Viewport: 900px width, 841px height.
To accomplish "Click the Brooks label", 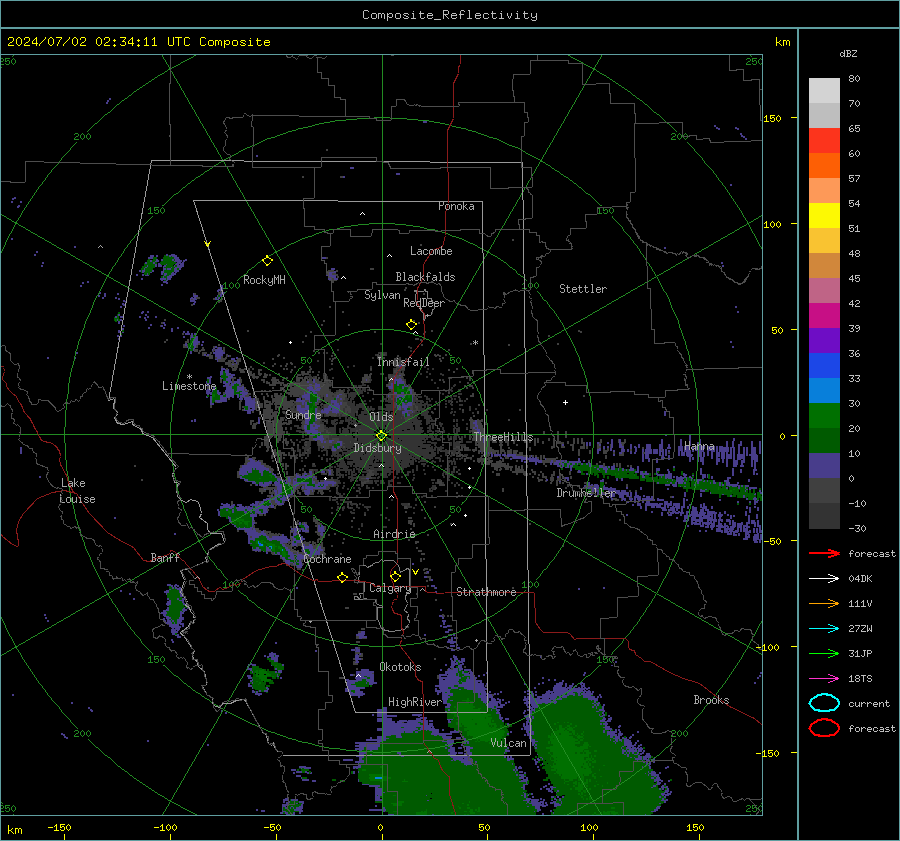I will click(711, 700).
